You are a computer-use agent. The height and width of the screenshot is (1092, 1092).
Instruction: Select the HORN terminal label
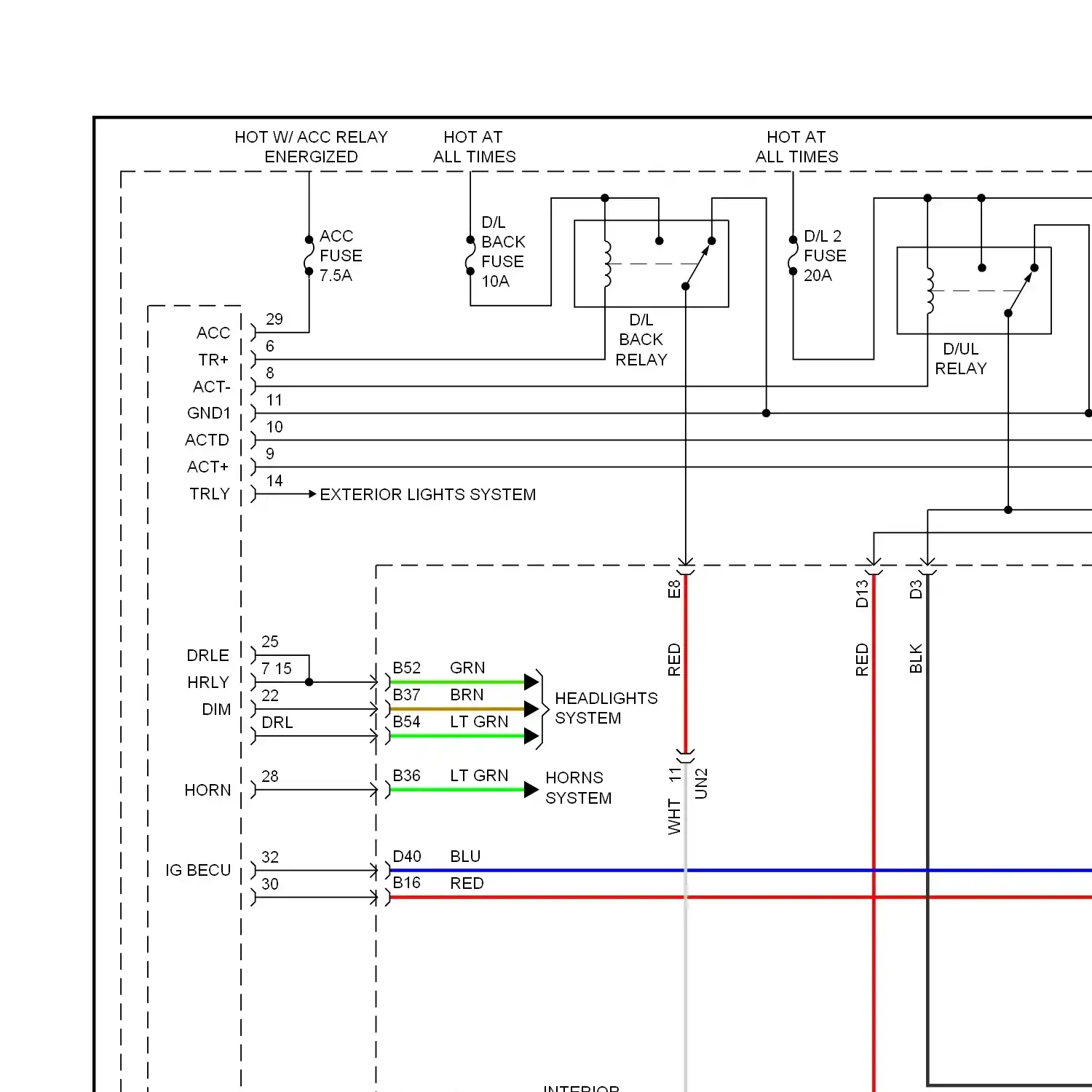point(207,790)
